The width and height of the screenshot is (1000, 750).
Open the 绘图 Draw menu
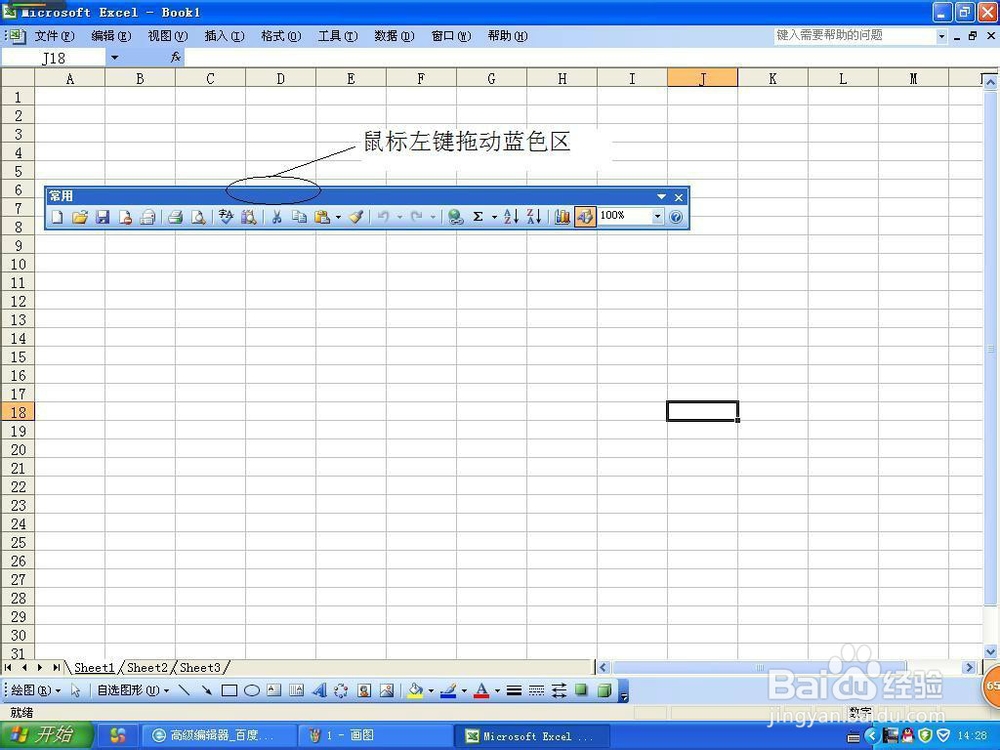[x=36, y=690]
